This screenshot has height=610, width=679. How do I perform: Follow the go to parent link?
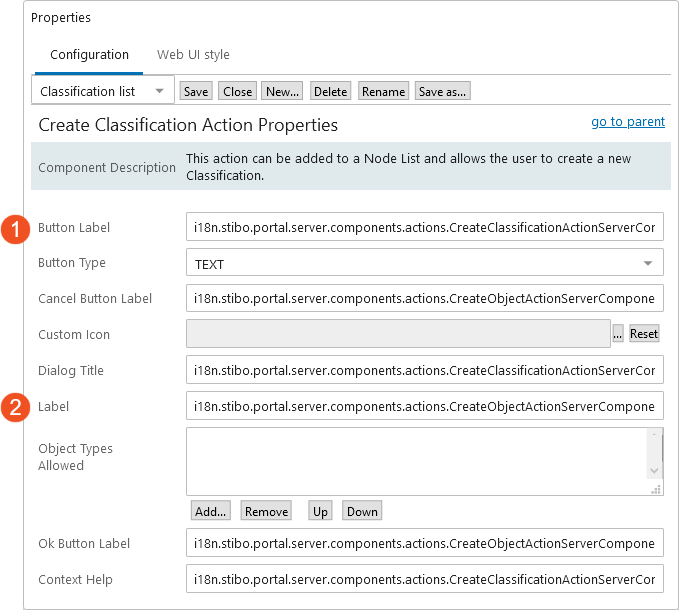click(628, 122)
